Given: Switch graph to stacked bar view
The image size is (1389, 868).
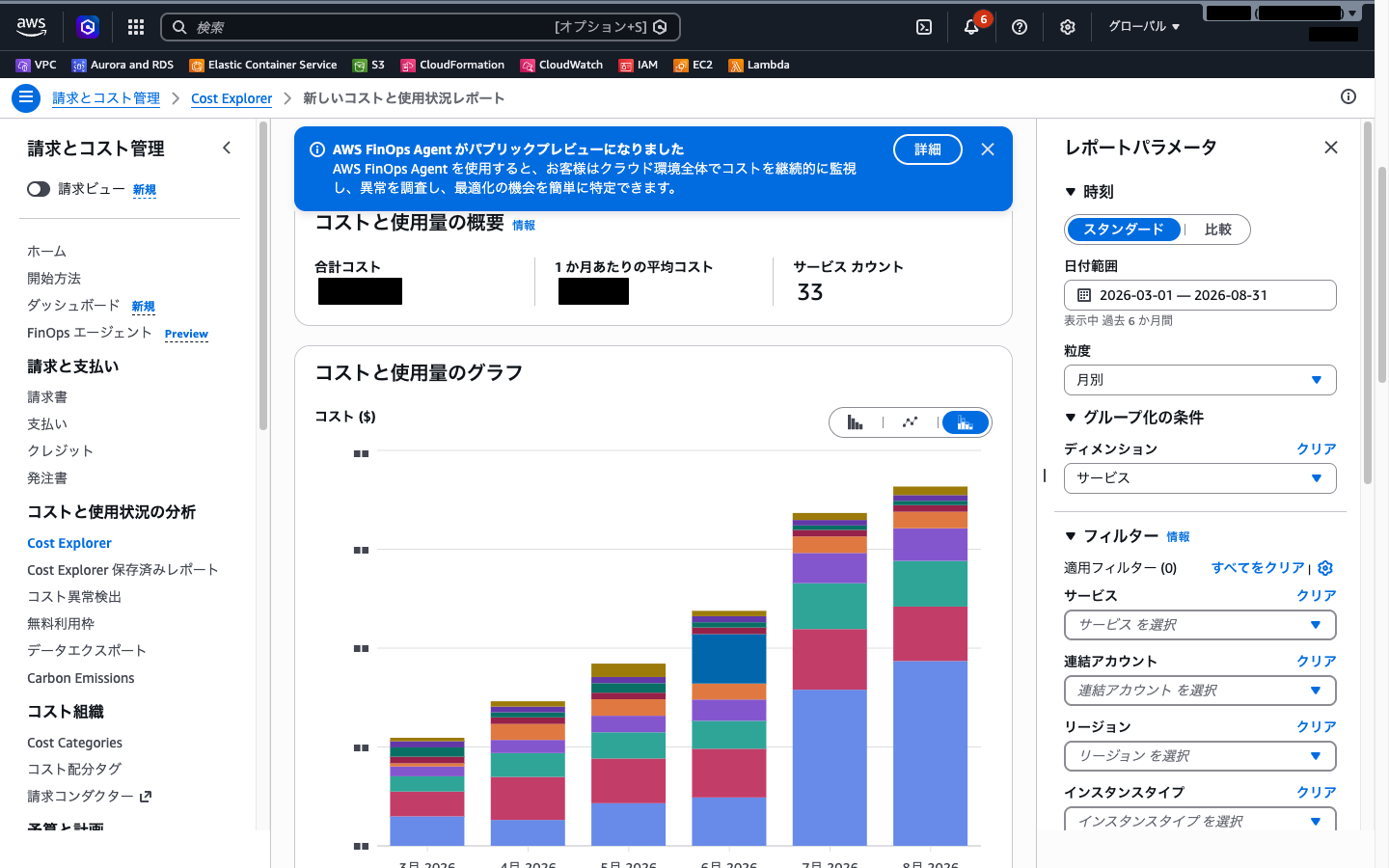Looking at the screenshot, I should pyautogui.click(x=965, y=422).
